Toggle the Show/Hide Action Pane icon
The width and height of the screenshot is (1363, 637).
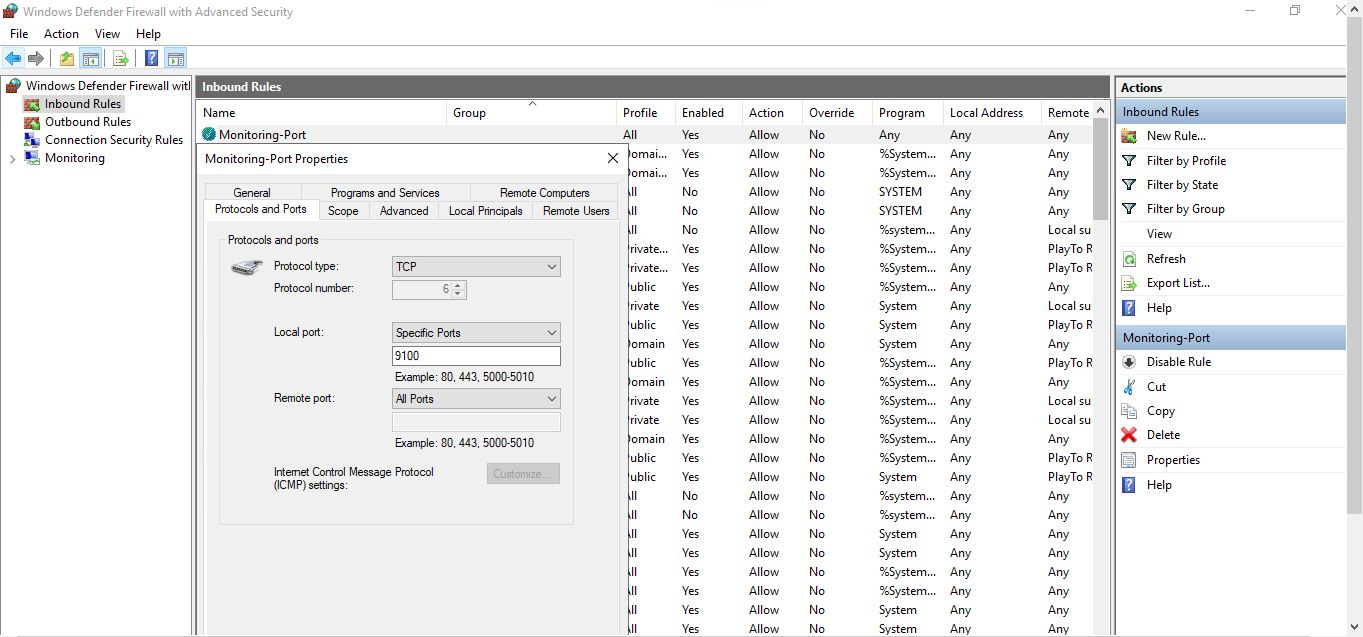point(176,58)
